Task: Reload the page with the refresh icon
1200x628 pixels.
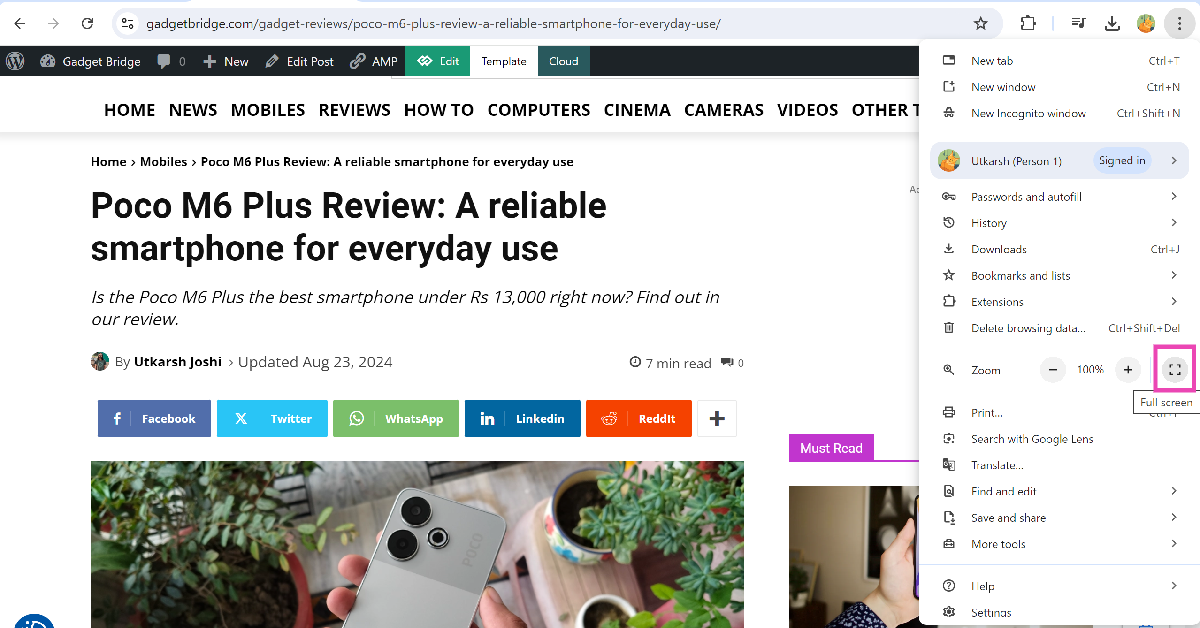Action: point(88,23)
